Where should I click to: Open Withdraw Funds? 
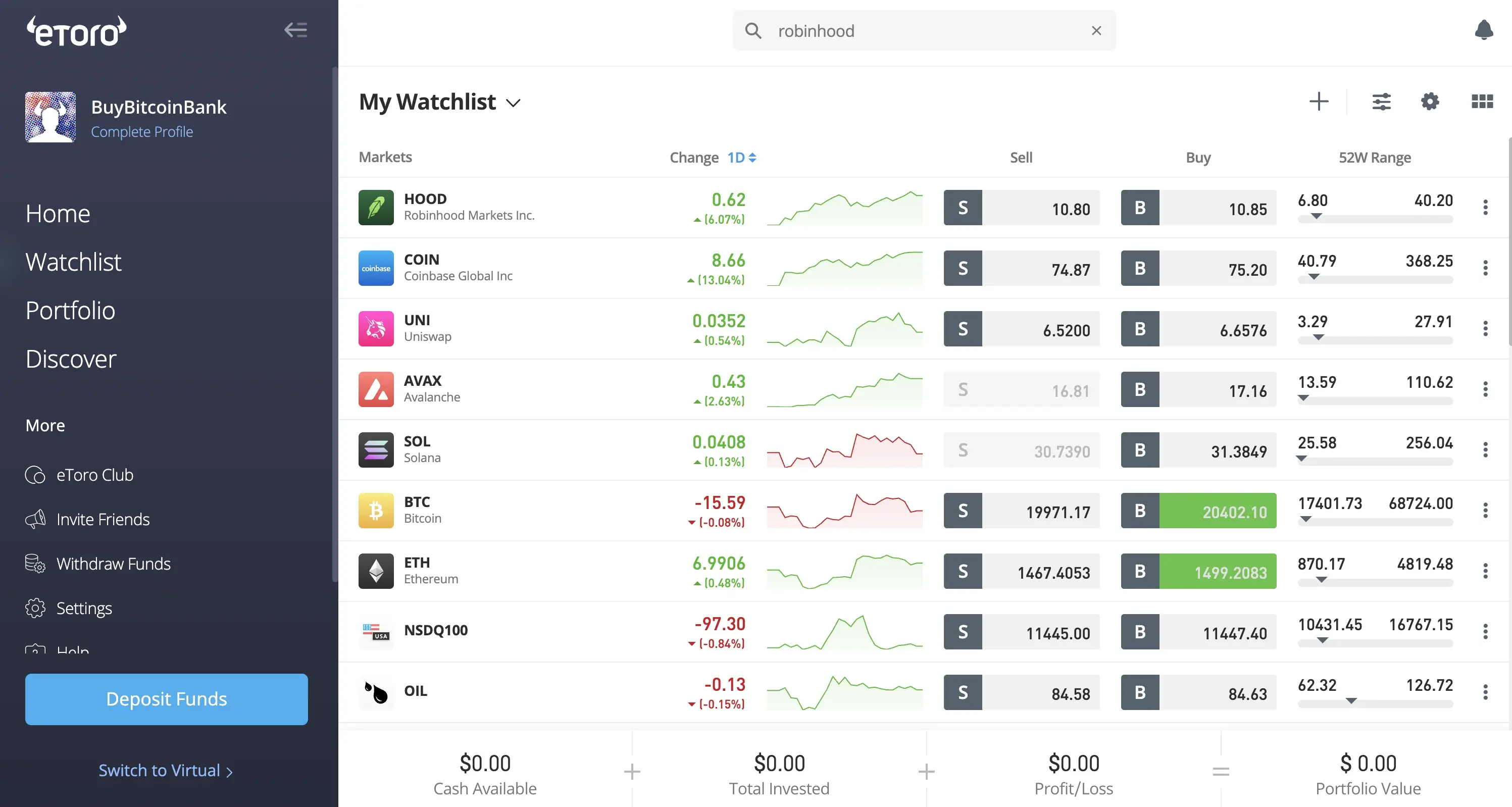pos(98,564)
